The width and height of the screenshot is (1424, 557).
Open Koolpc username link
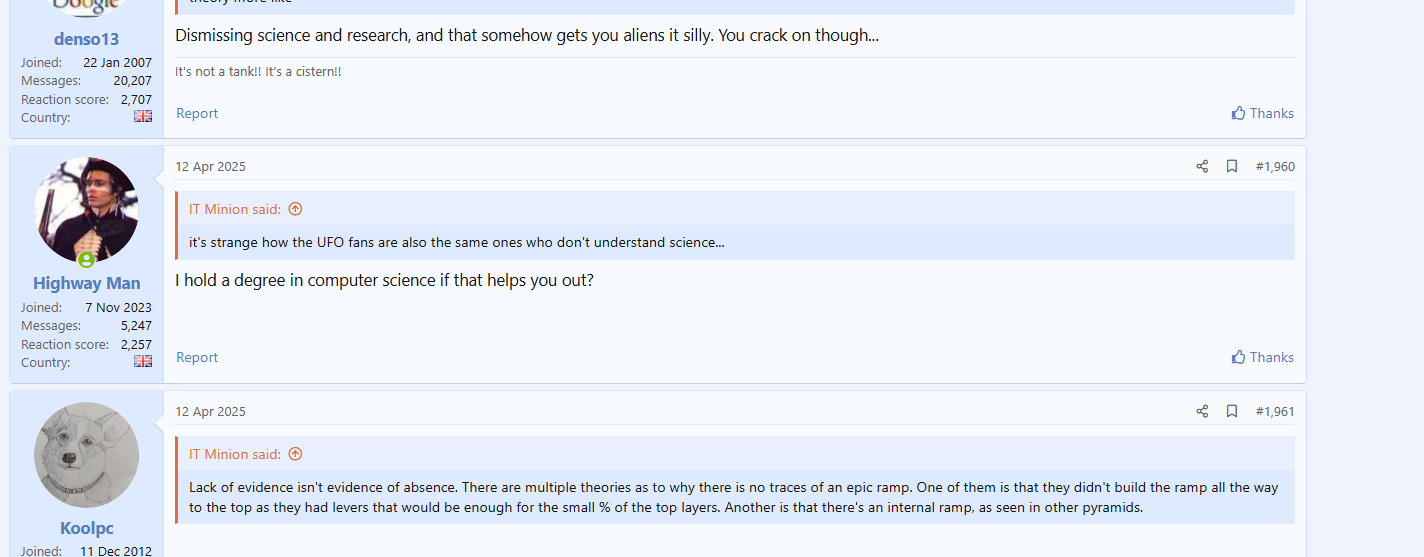tap(87, 528)
